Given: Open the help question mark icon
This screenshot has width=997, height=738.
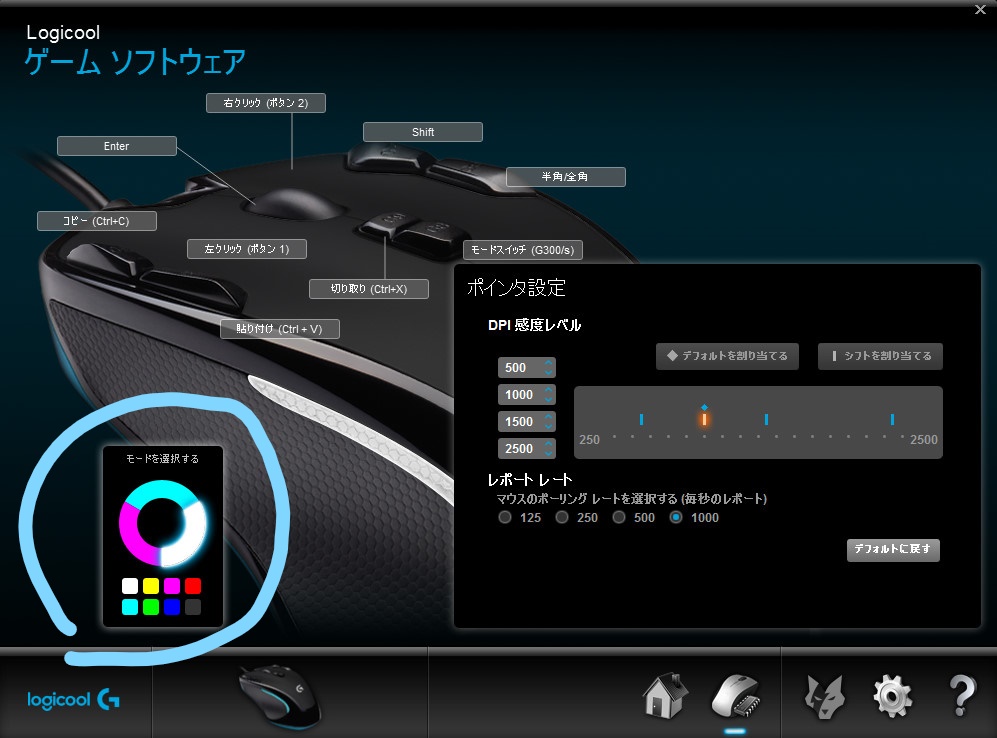Looking at the screenshot, I should coord(962,695).
